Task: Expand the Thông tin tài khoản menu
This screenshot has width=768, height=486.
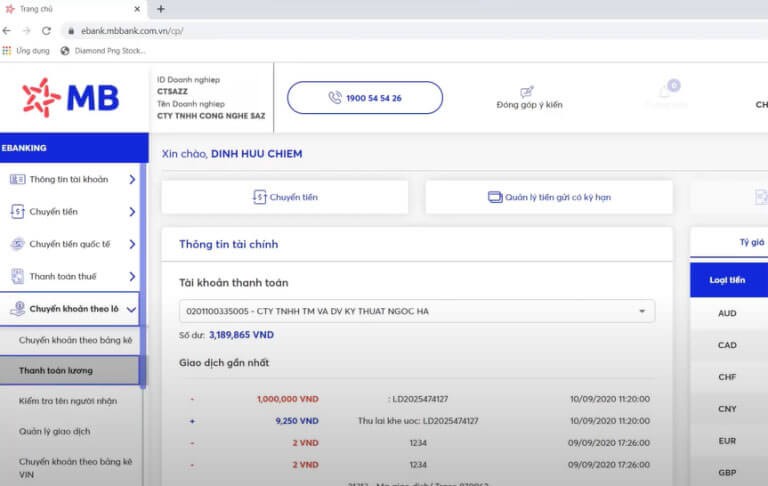Action: (132, 180)
